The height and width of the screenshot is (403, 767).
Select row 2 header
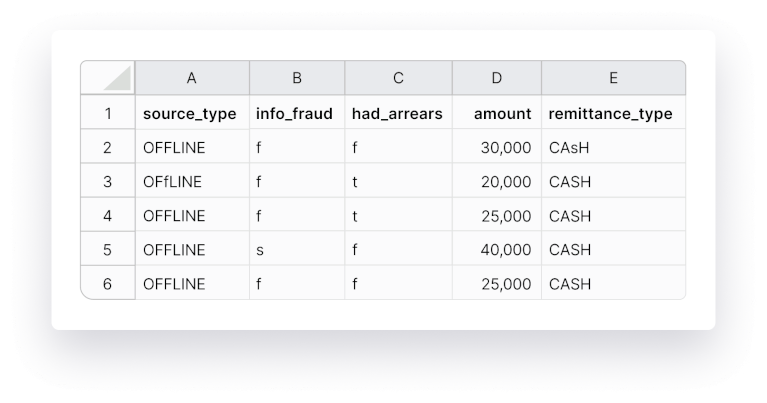(108, 146)
